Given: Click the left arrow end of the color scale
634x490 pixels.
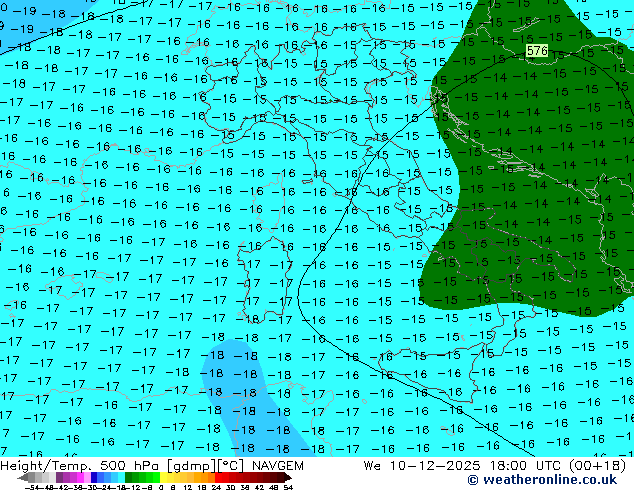Looking at the screenshot, I should pyautogui.click(x=22, y=477).
